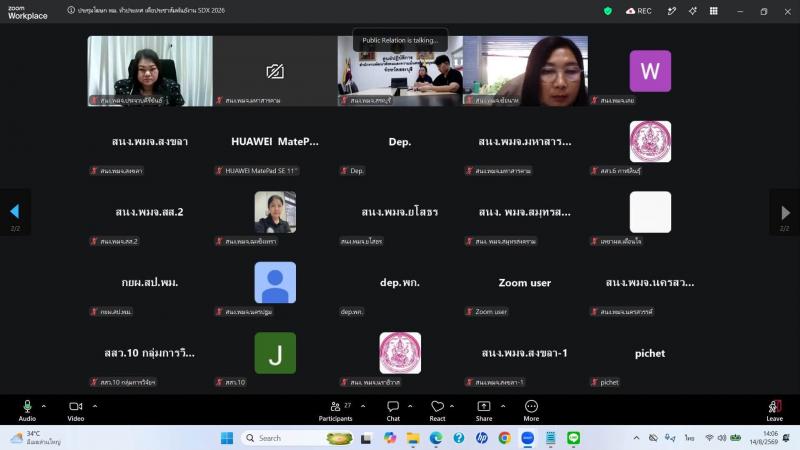Open the Windows Start menu
The image size is (800, 450).
[227, 438]
